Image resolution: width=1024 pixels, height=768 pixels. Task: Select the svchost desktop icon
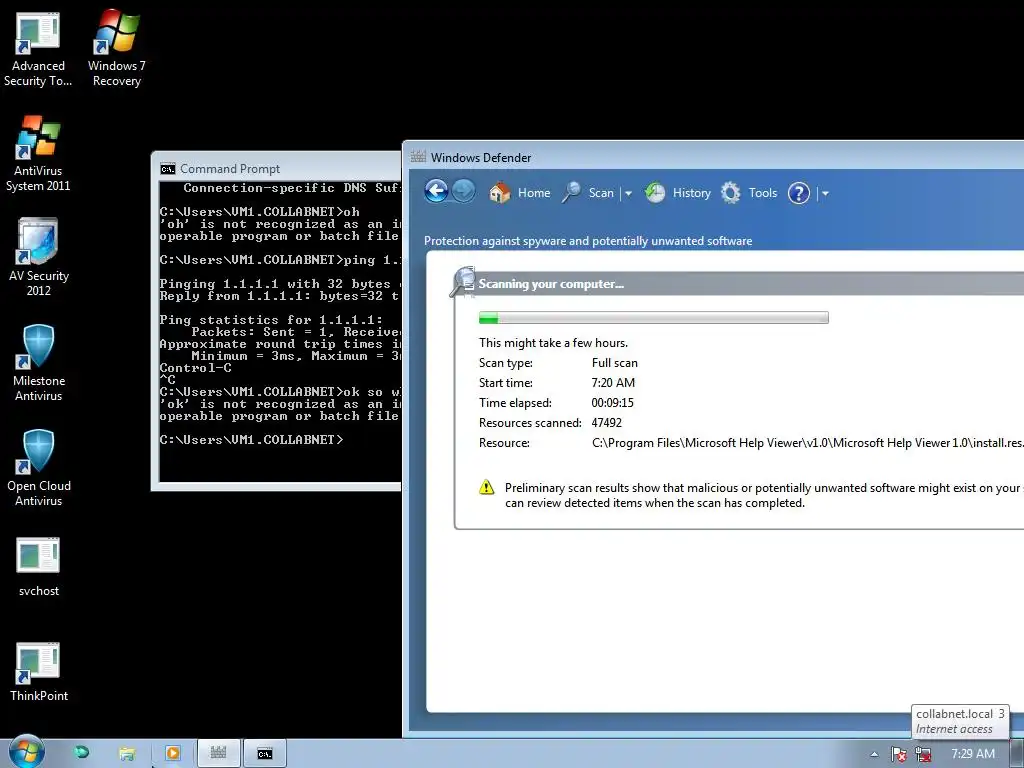click(x=39, y=567)
